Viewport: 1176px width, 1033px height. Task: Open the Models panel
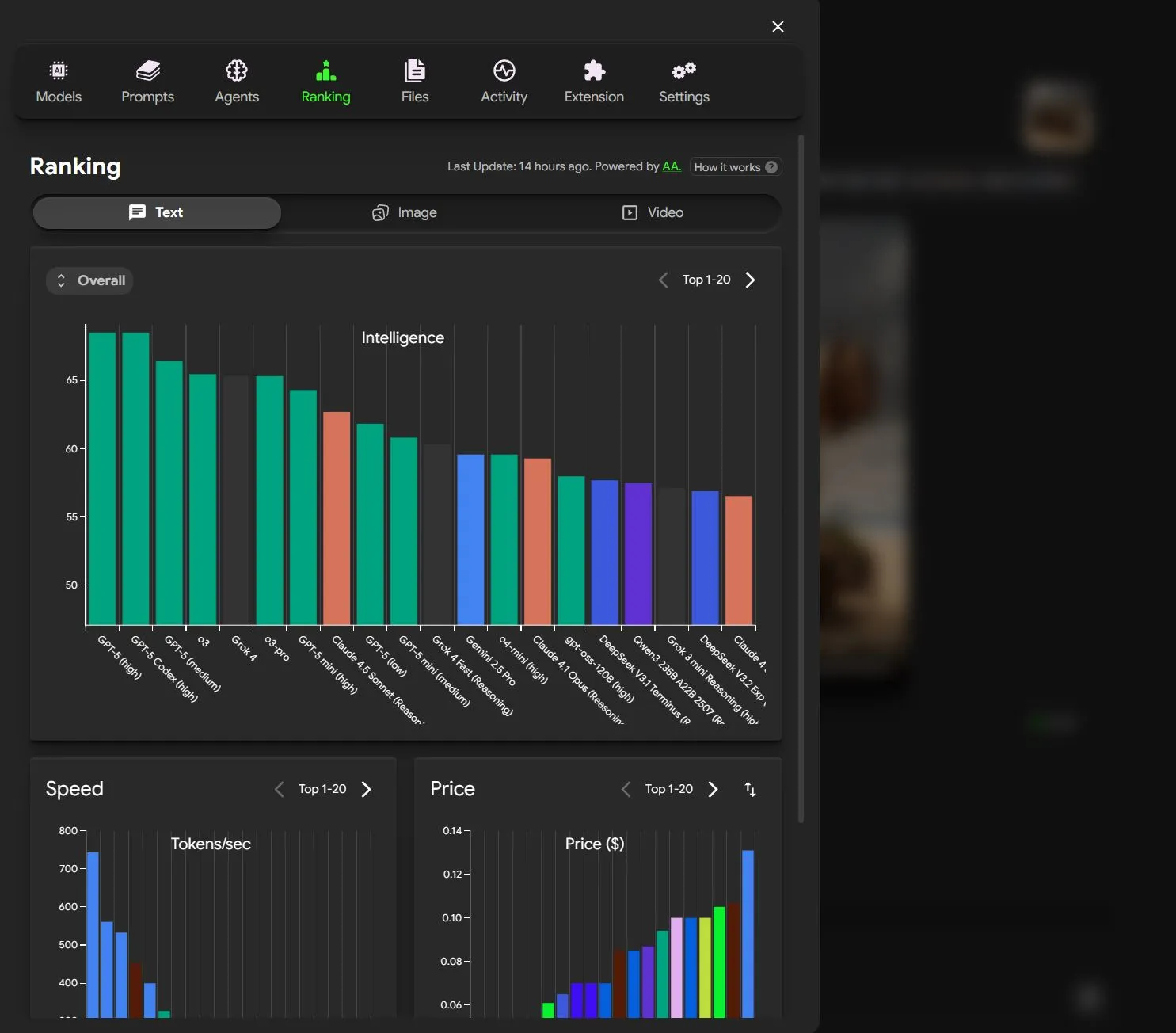click(x=58, y=82)
